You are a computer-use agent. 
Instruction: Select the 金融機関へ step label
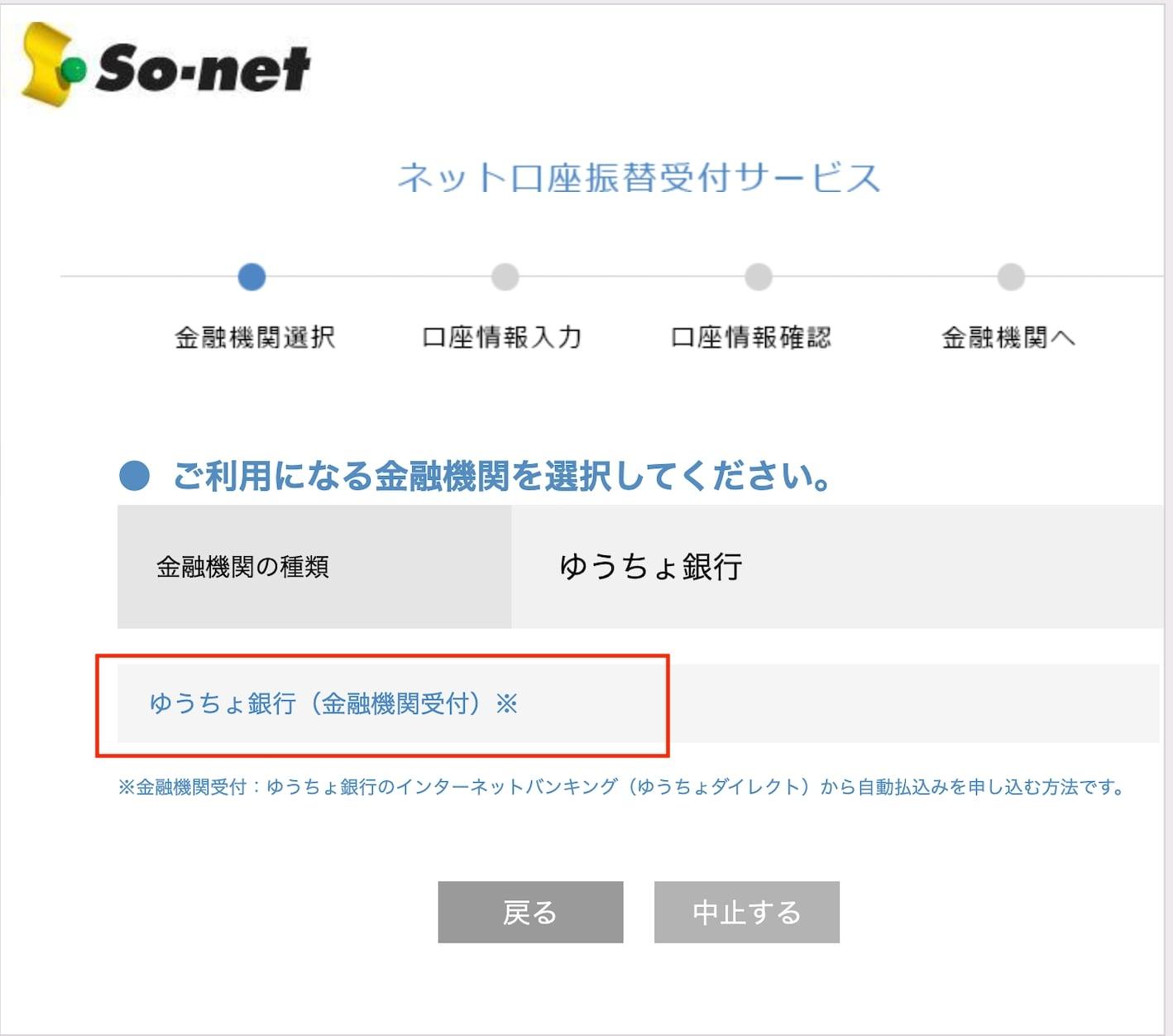1008,338
